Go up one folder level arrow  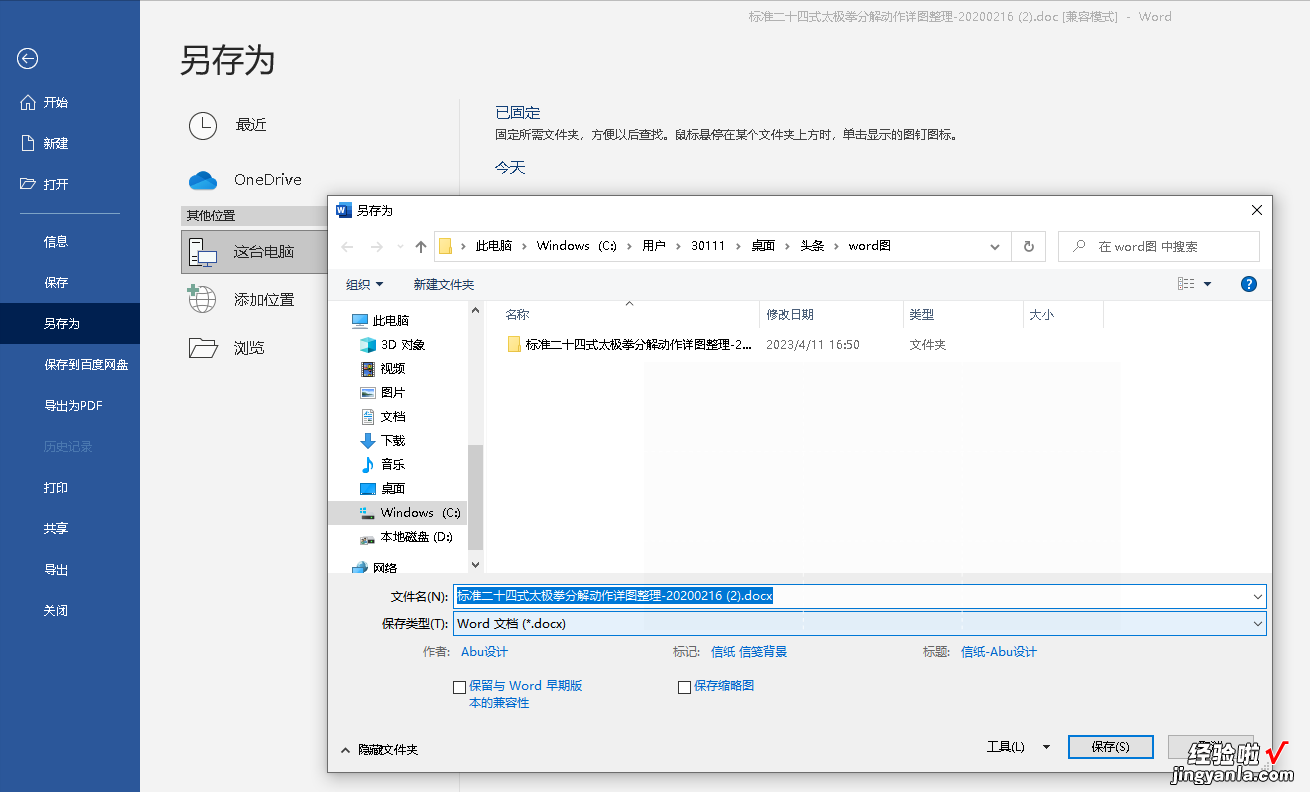[421, 246]
